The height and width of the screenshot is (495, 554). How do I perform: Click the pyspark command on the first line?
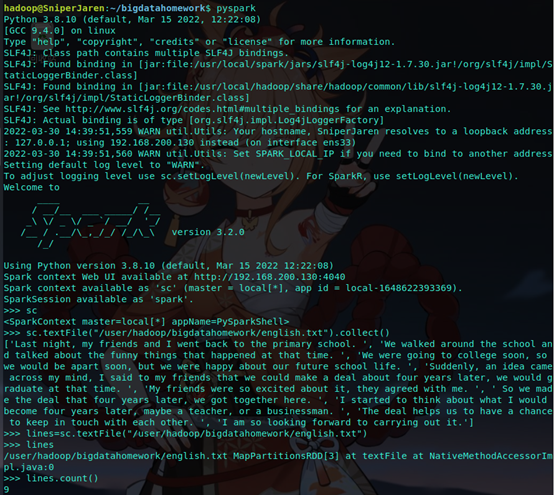236,8
